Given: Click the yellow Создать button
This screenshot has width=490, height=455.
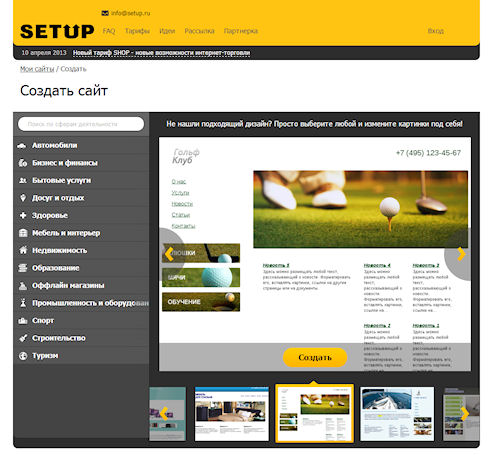Looking at the screenshot, I should (x=315, y=358).
